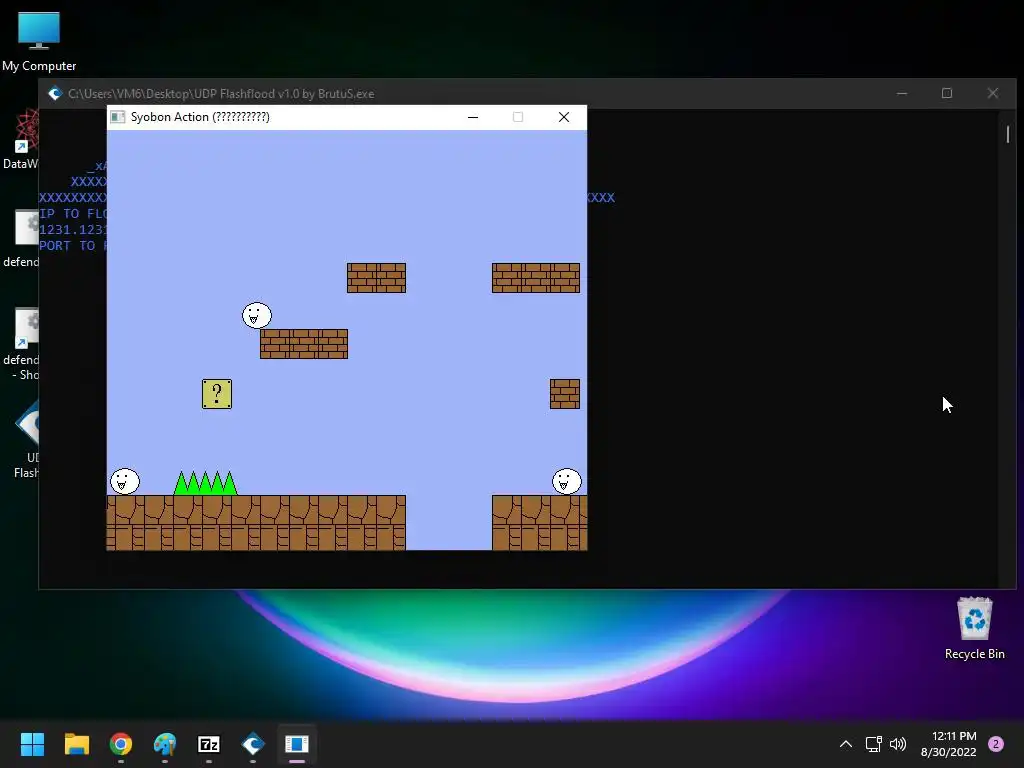Image resolution: width=1024 pixels, height=768 pixels.
Task: Click the UDP Flashflood console title icon
Action: pyautogui.click(x=55, y=93)
